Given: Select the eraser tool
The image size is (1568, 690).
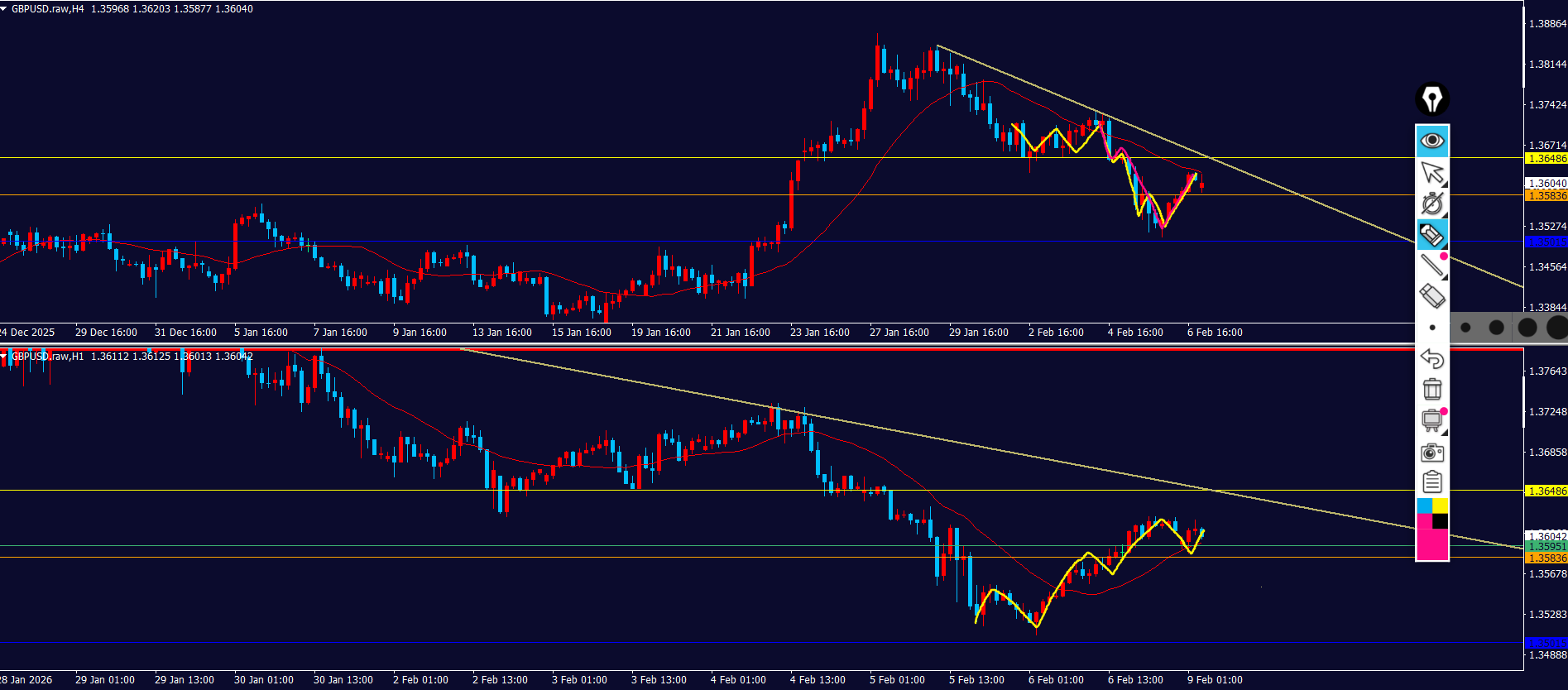Looking at the screenshot, I should [x=1432, y=296].
